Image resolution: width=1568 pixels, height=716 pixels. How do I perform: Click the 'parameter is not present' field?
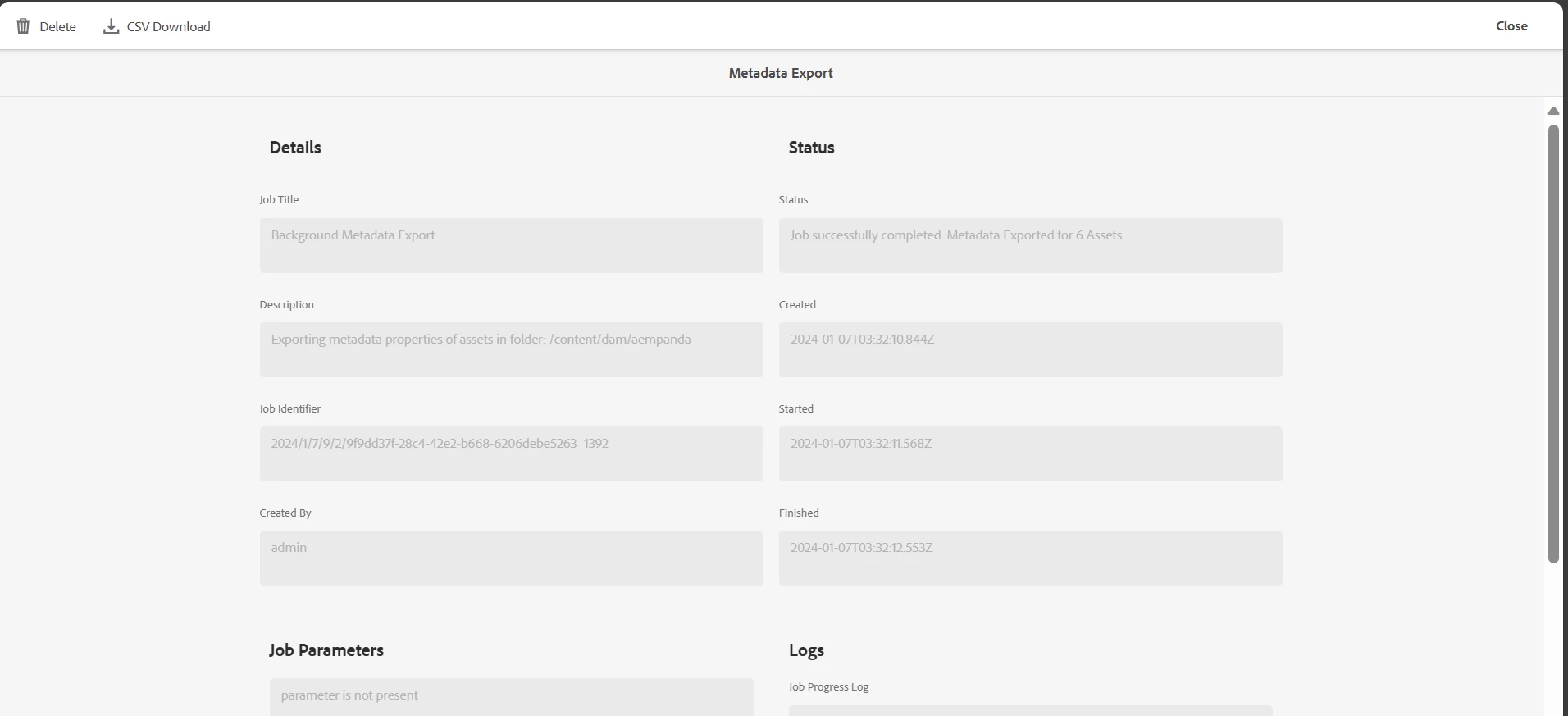[511, 697]
